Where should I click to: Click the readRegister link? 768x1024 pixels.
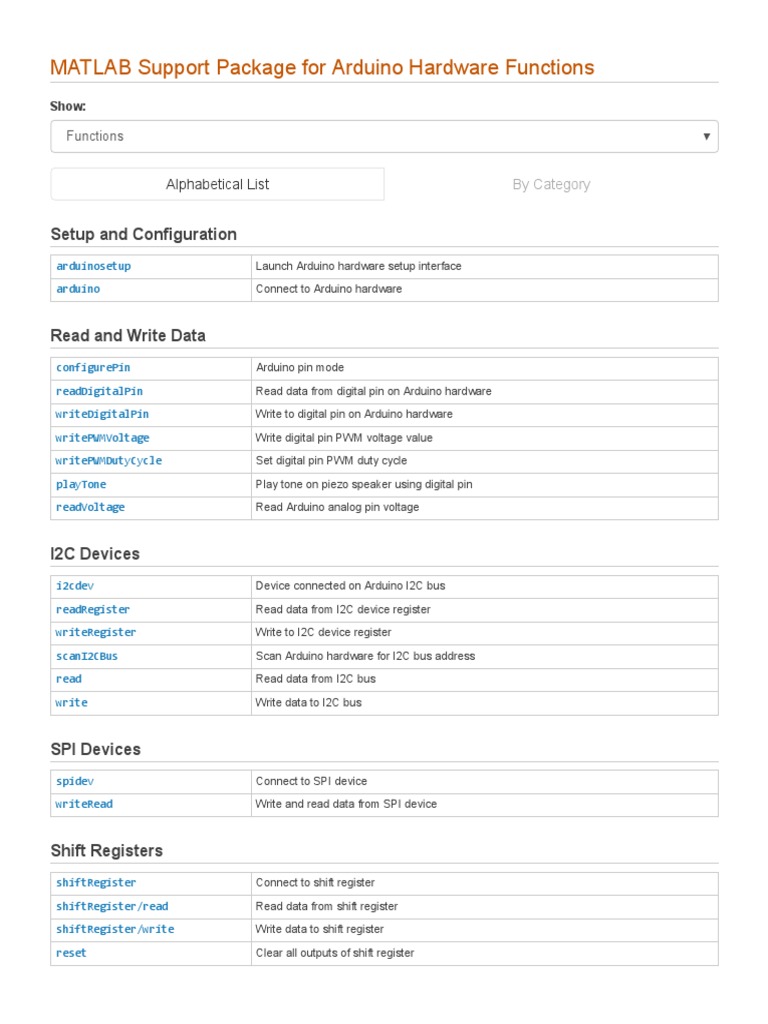(x=93, y=609)
